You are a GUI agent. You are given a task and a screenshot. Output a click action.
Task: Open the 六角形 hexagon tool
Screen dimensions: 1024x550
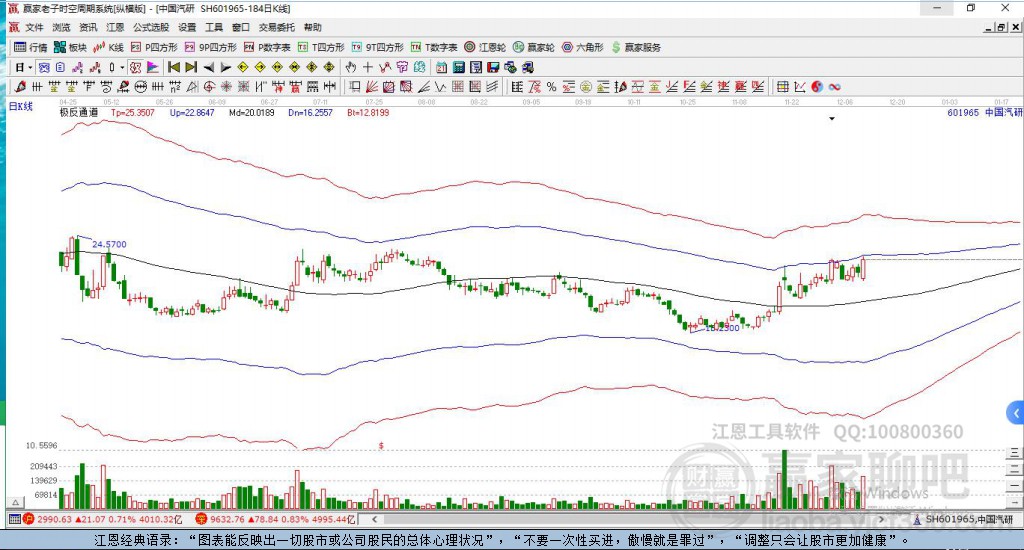pyautogui.click(x=583, y=47)
